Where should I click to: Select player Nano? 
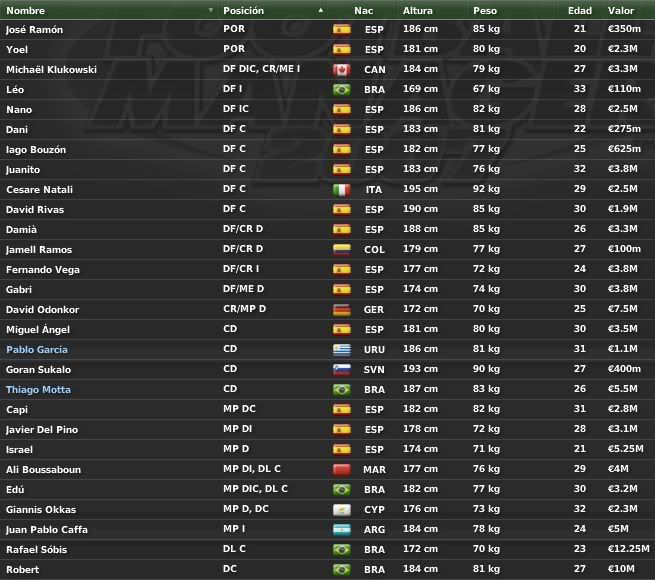(x=19, y=109)
